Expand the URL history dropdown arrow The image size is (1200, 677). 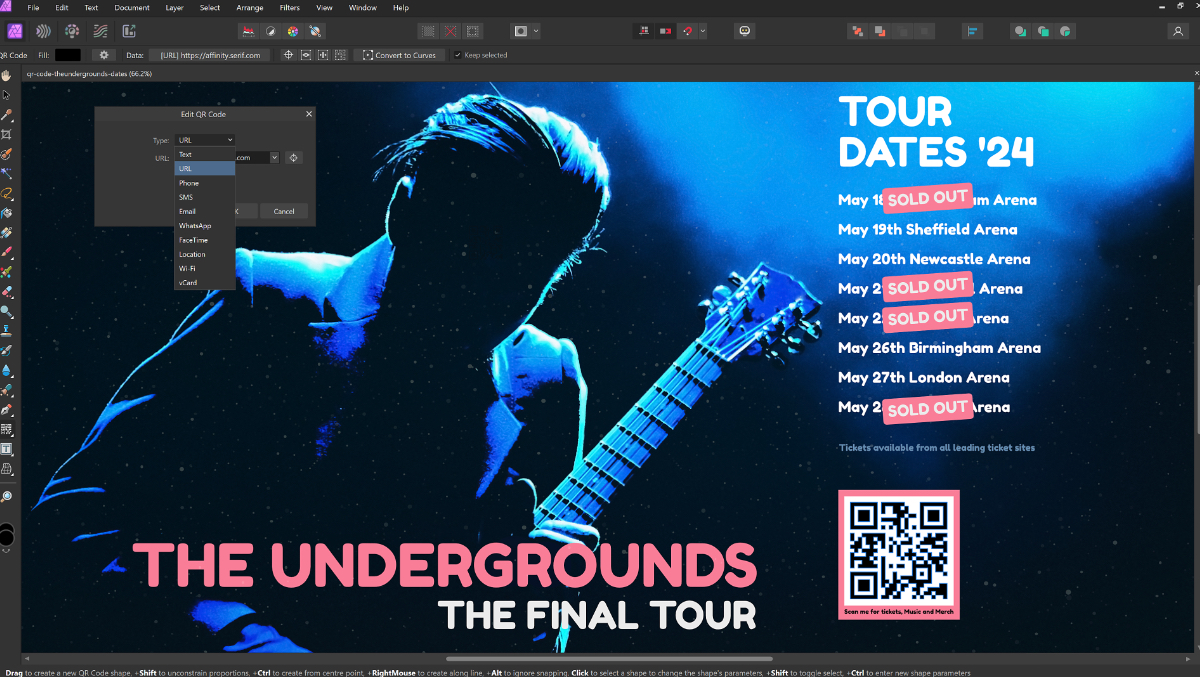tap(274, 157)
